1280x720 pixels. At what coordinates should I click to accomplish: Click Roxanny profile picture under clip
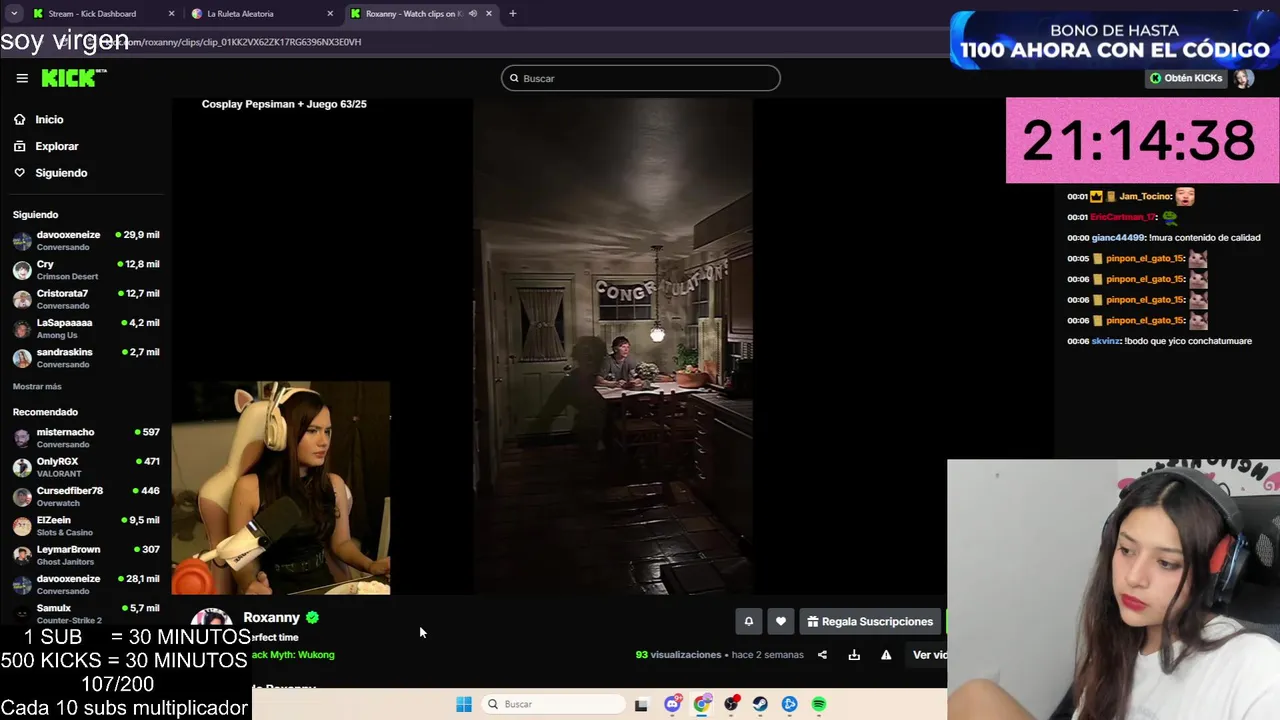coord(212,625)
